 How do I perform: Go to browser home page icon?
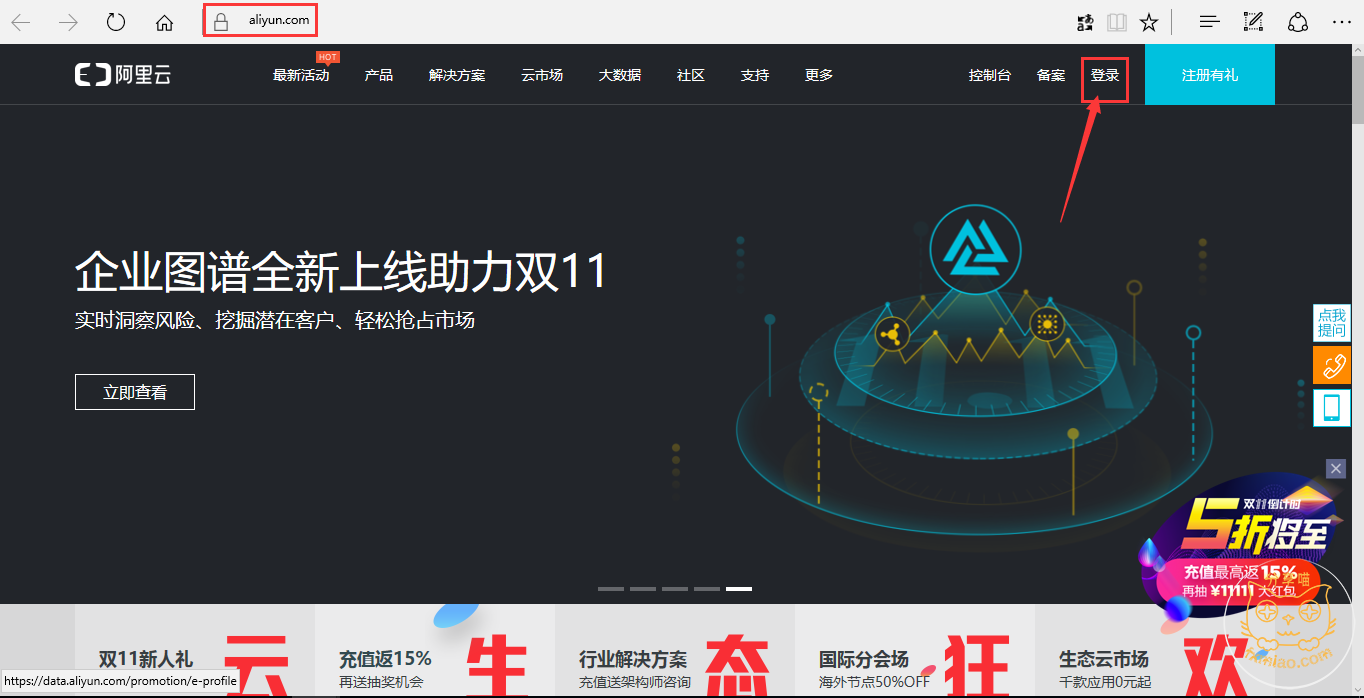[x=165, y=22]
